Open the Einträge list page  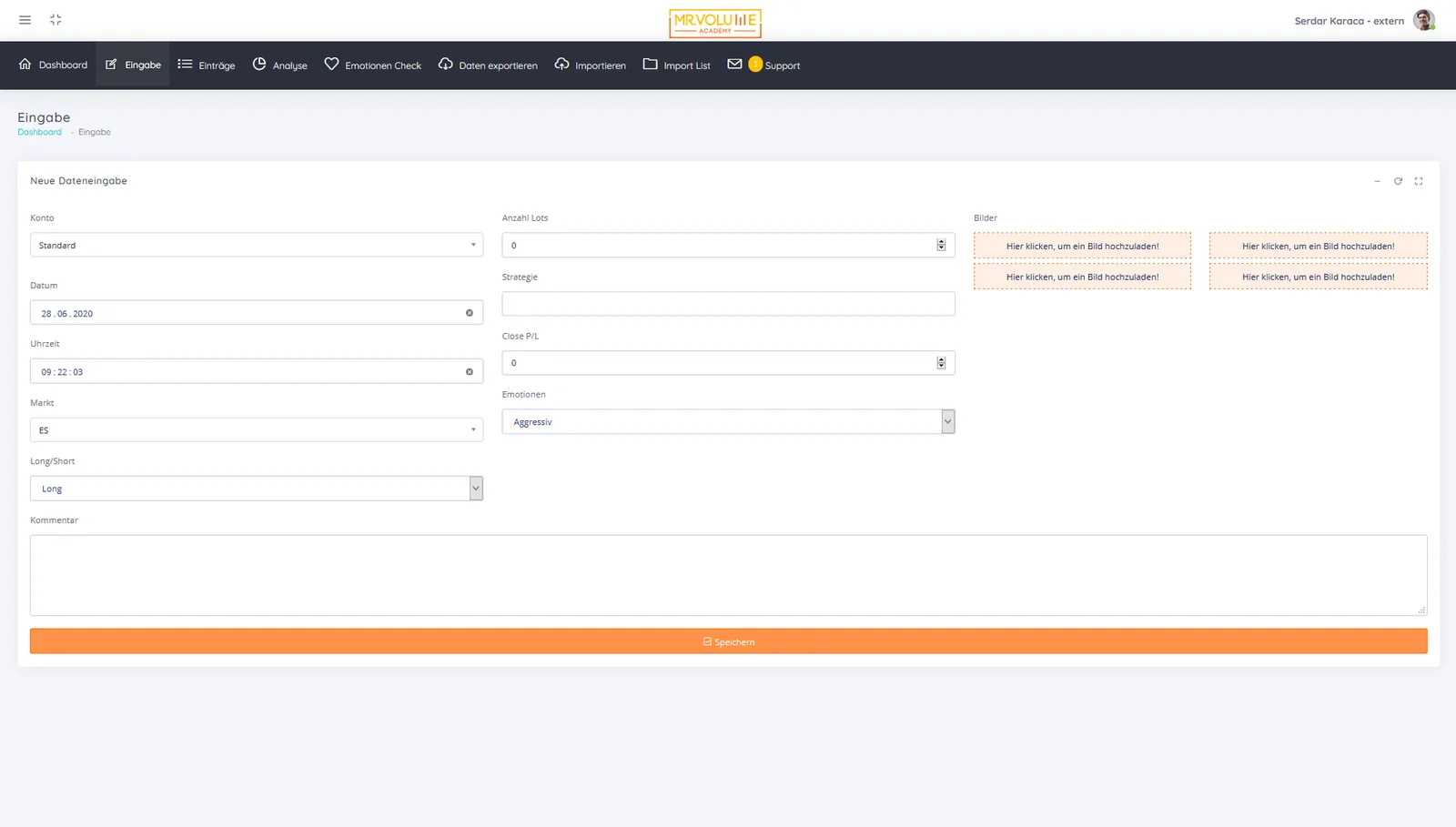pos(207,65)
